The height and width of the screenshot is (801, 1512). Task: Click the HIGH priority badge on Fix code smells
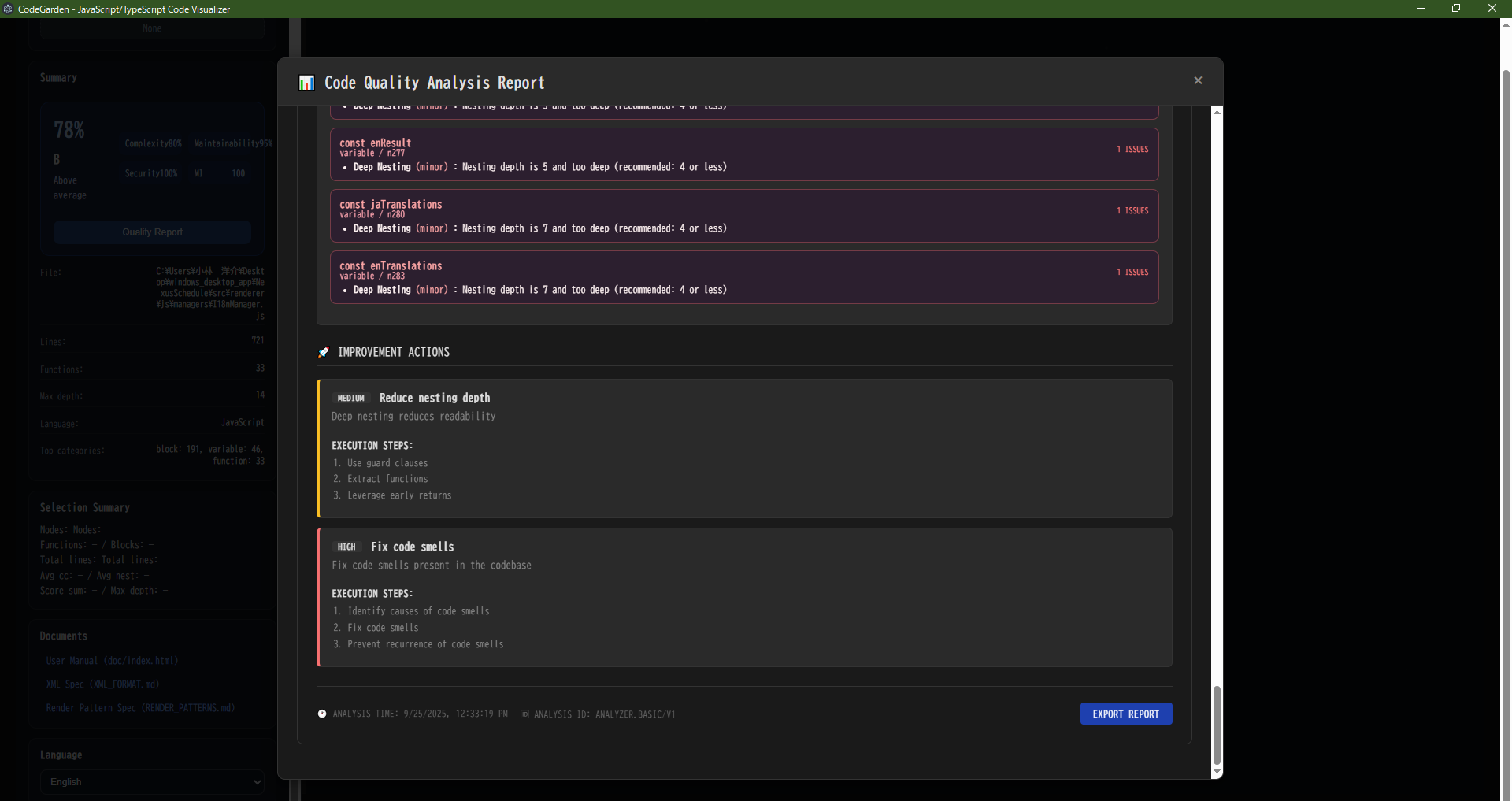tap(346, 547)
